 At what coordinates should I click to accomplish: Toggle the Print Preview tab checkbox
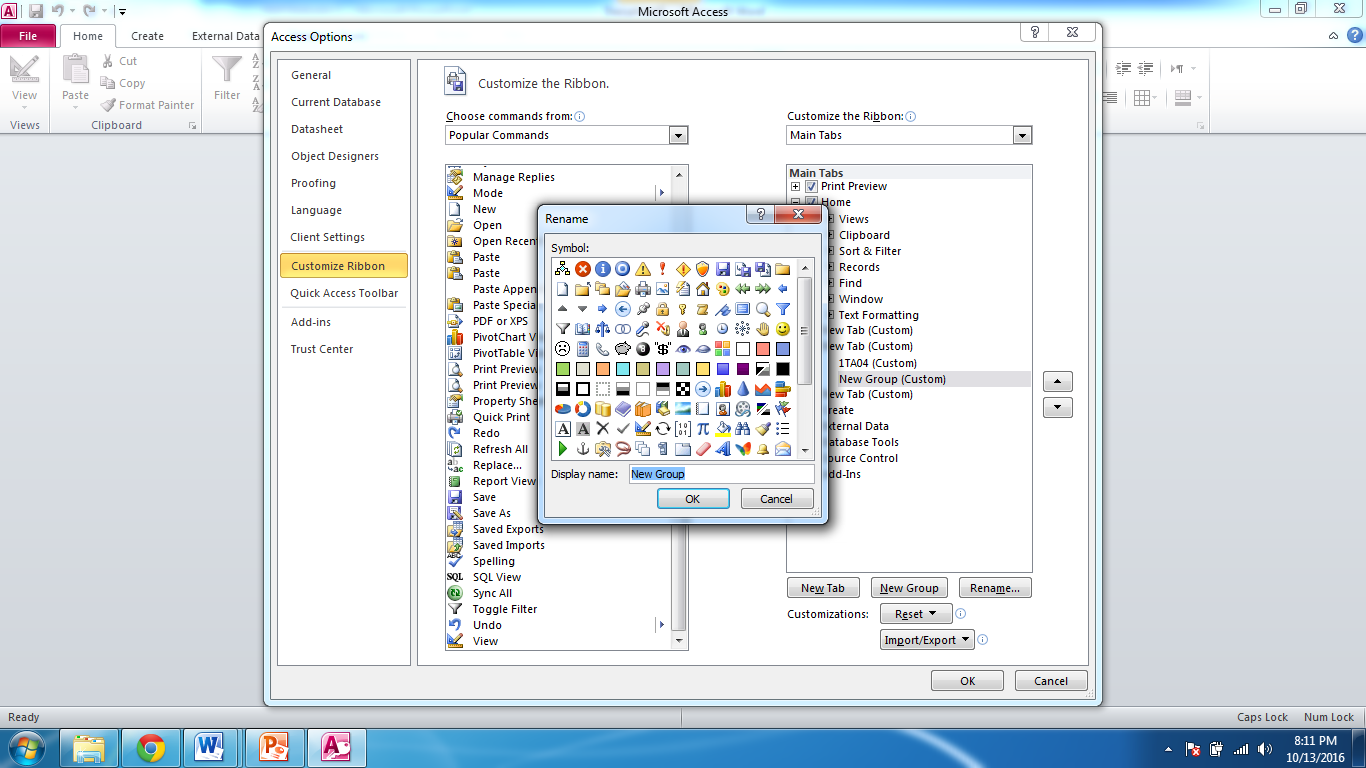pyautogui.click(x=811, y=187)
